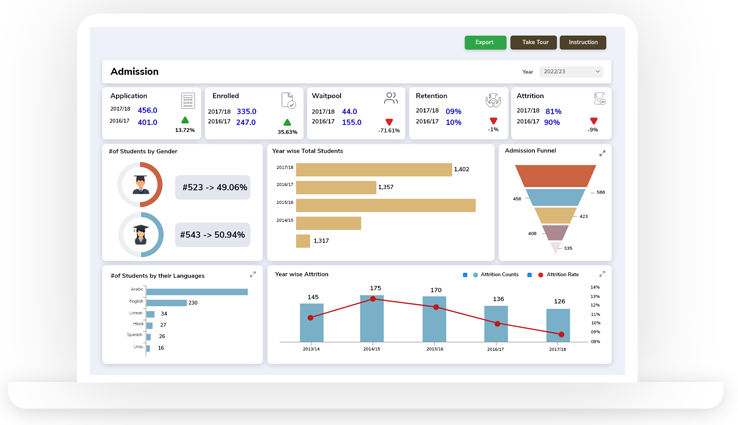The width and height of the screenshot is (738, 425).
Task: Click the 2015/16 attrition bar showing 170
Action: point(434,319)
